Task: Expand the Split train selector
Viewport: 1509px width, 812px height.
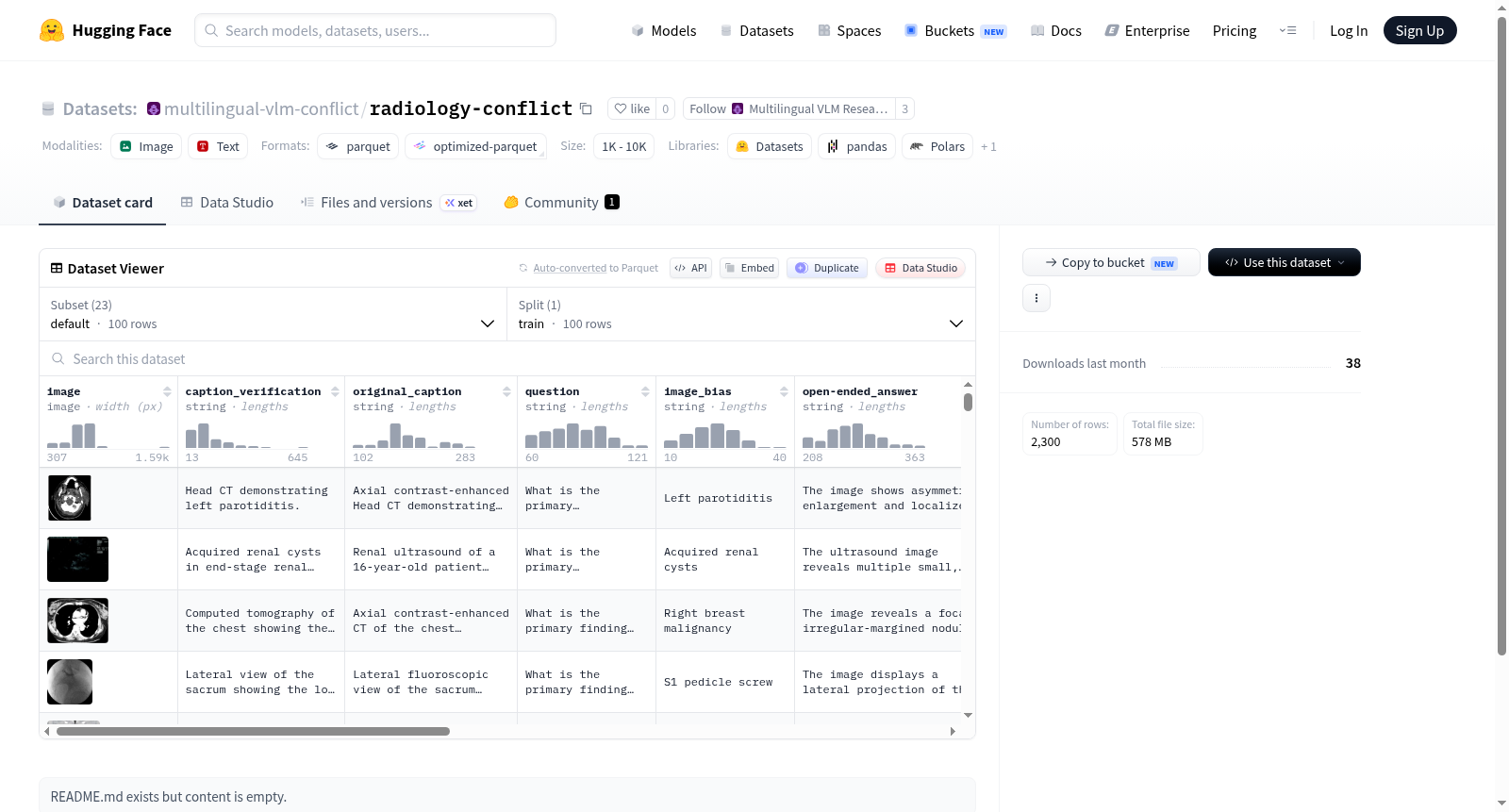Action: pos(741,314)
